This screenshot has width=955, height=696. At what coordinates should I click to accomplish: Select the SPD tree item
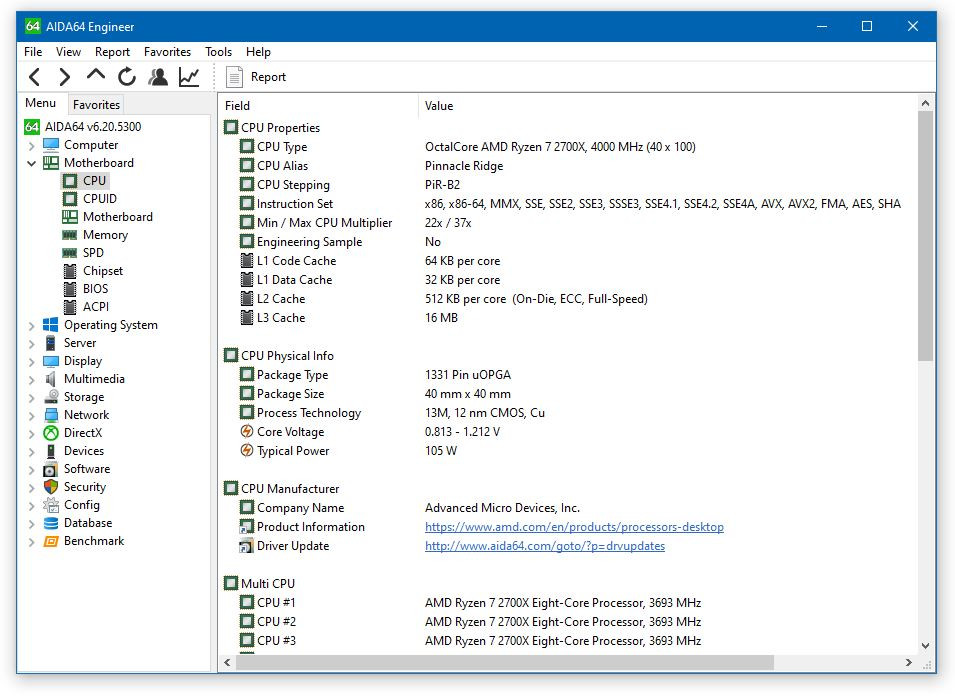point(93,253)
